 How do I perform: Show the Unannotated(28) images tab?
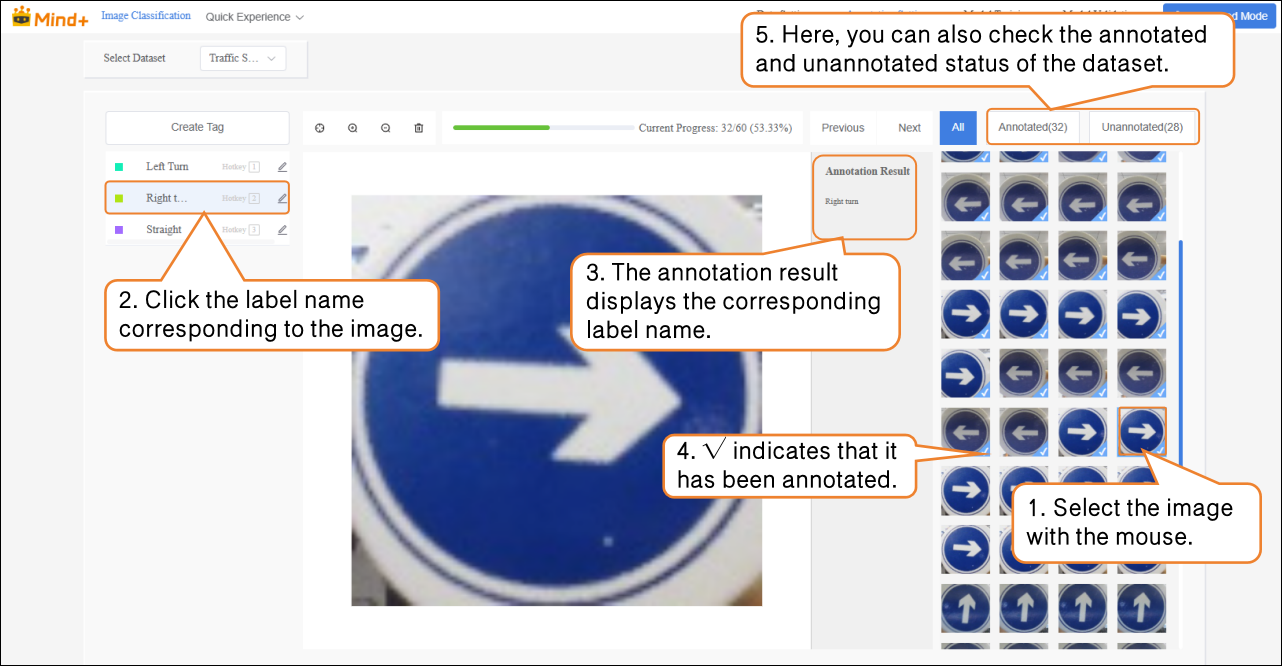tap(1142, 127)
